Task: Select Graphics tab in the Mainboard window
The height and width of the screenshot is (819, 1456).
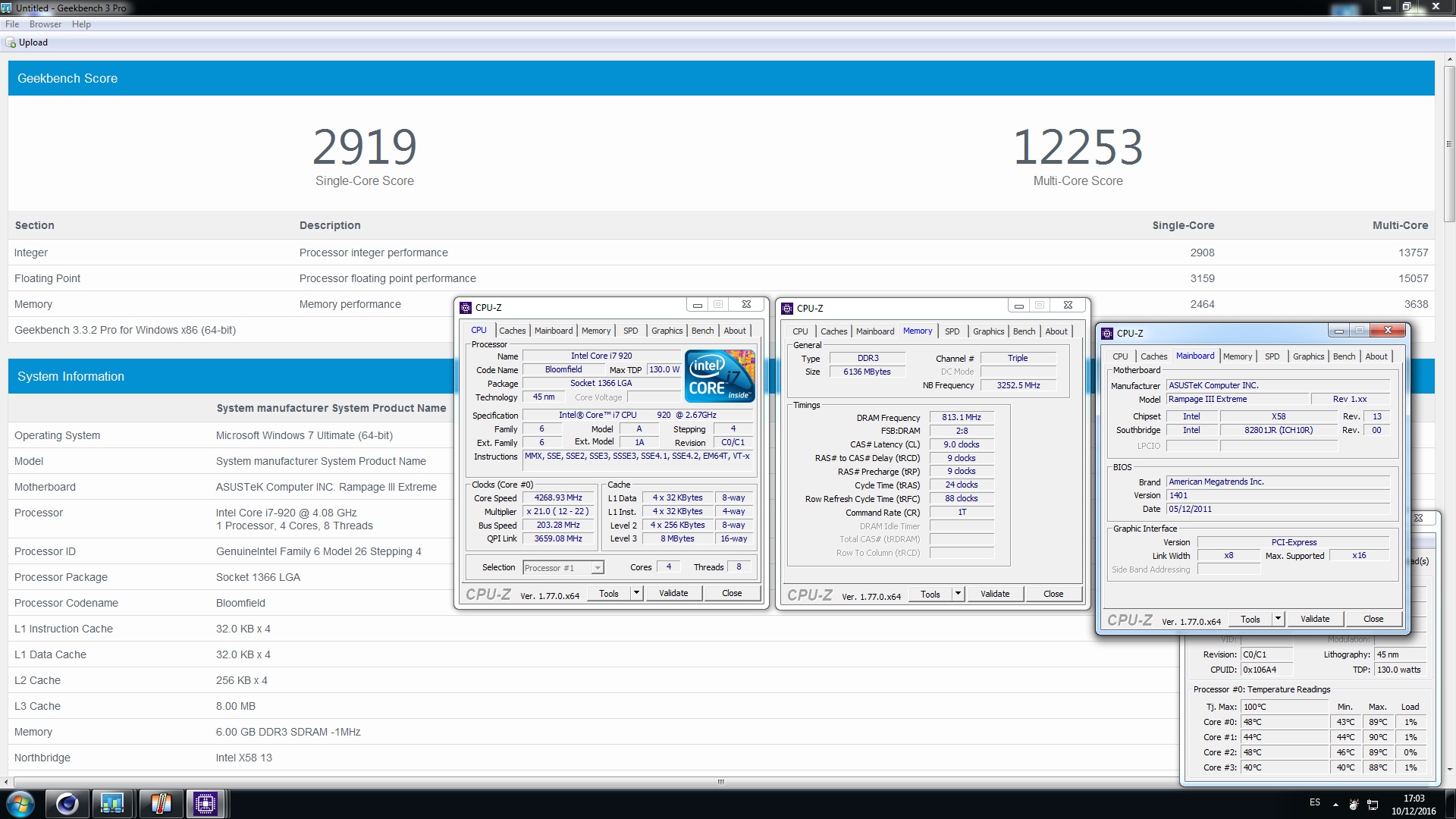Action: (x=1309, y=356)
